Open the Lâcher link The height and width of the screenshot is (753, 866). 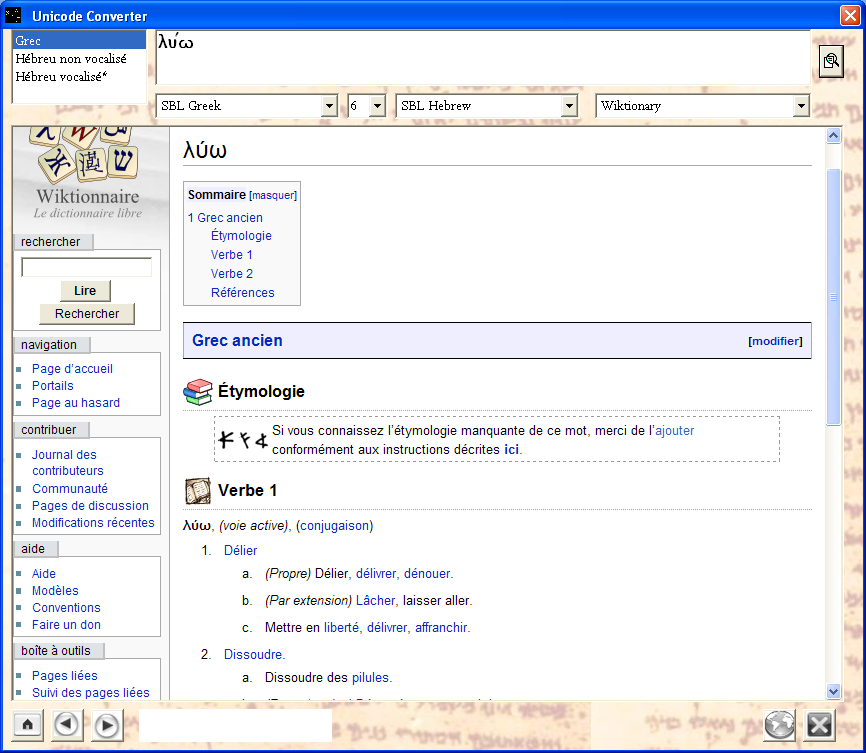tap(376, 601)
